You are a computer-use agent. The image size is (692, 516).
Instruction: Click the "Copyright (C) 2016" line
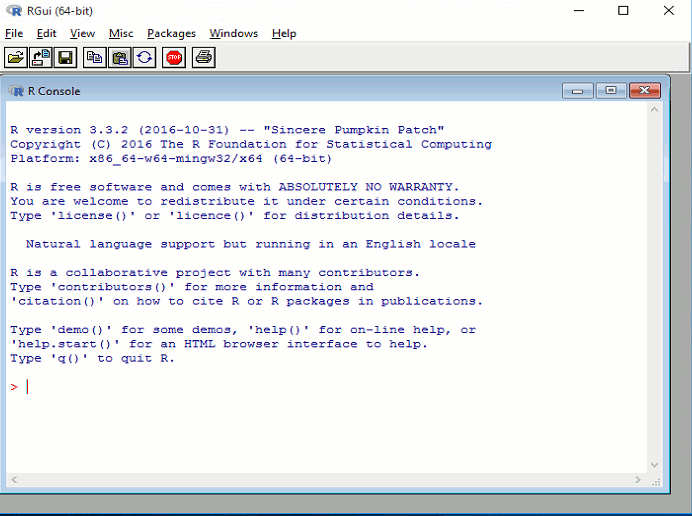tap(251, 144)
